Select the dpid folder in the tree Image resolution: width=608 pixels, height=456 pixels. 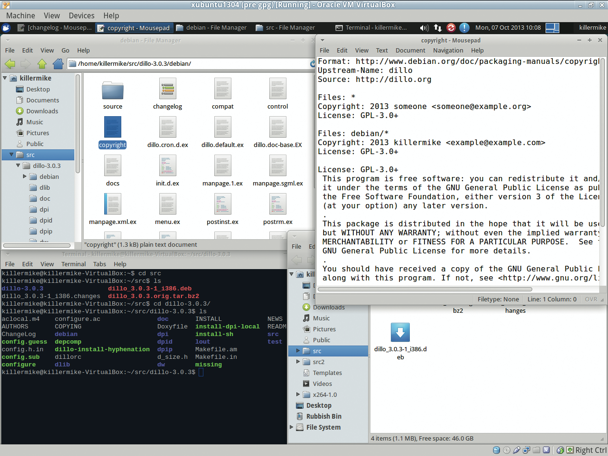coord(46,220)
